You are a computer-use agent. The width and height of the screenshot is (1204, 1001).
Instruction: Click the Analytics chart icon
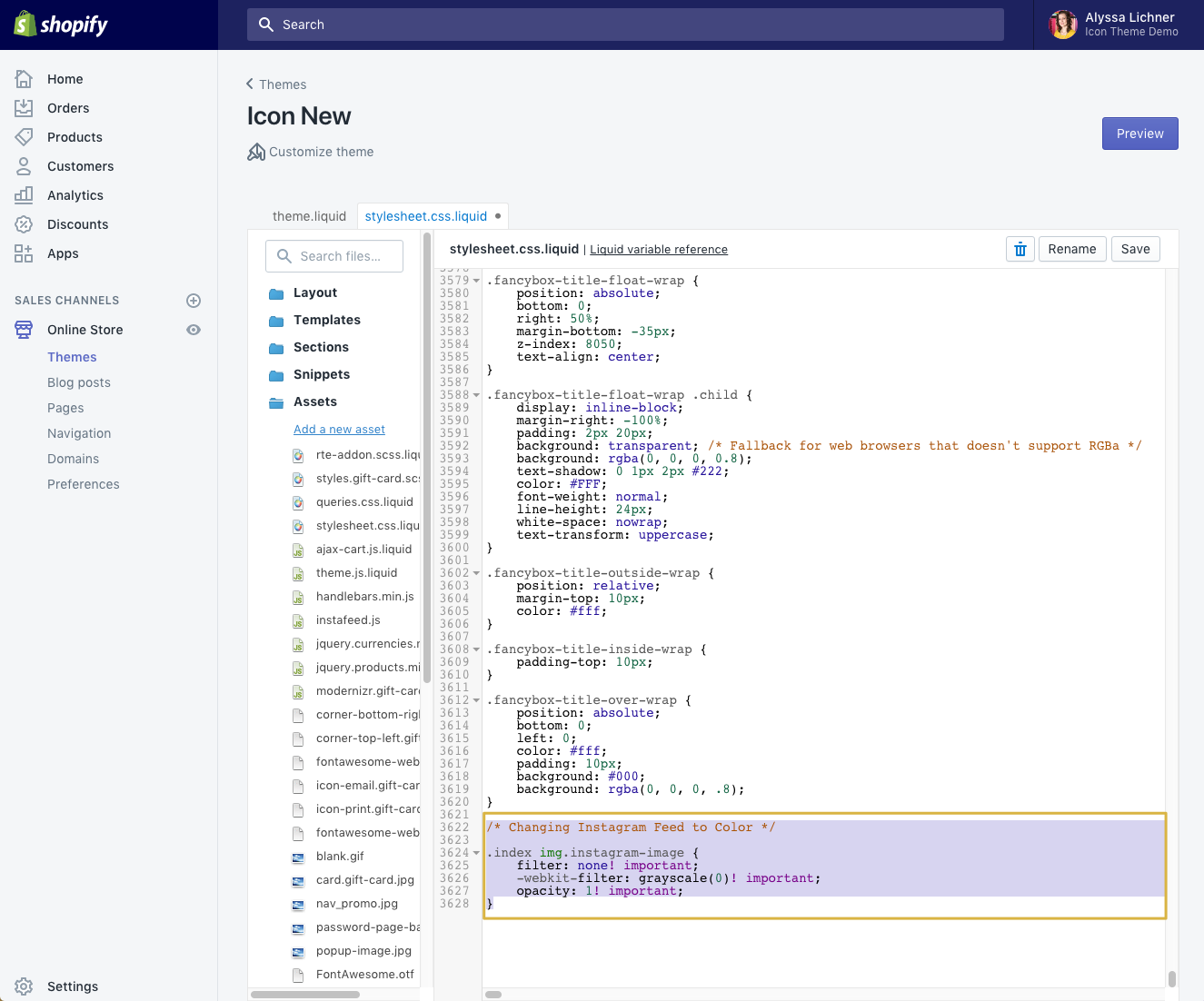click(x=24, y=195)
